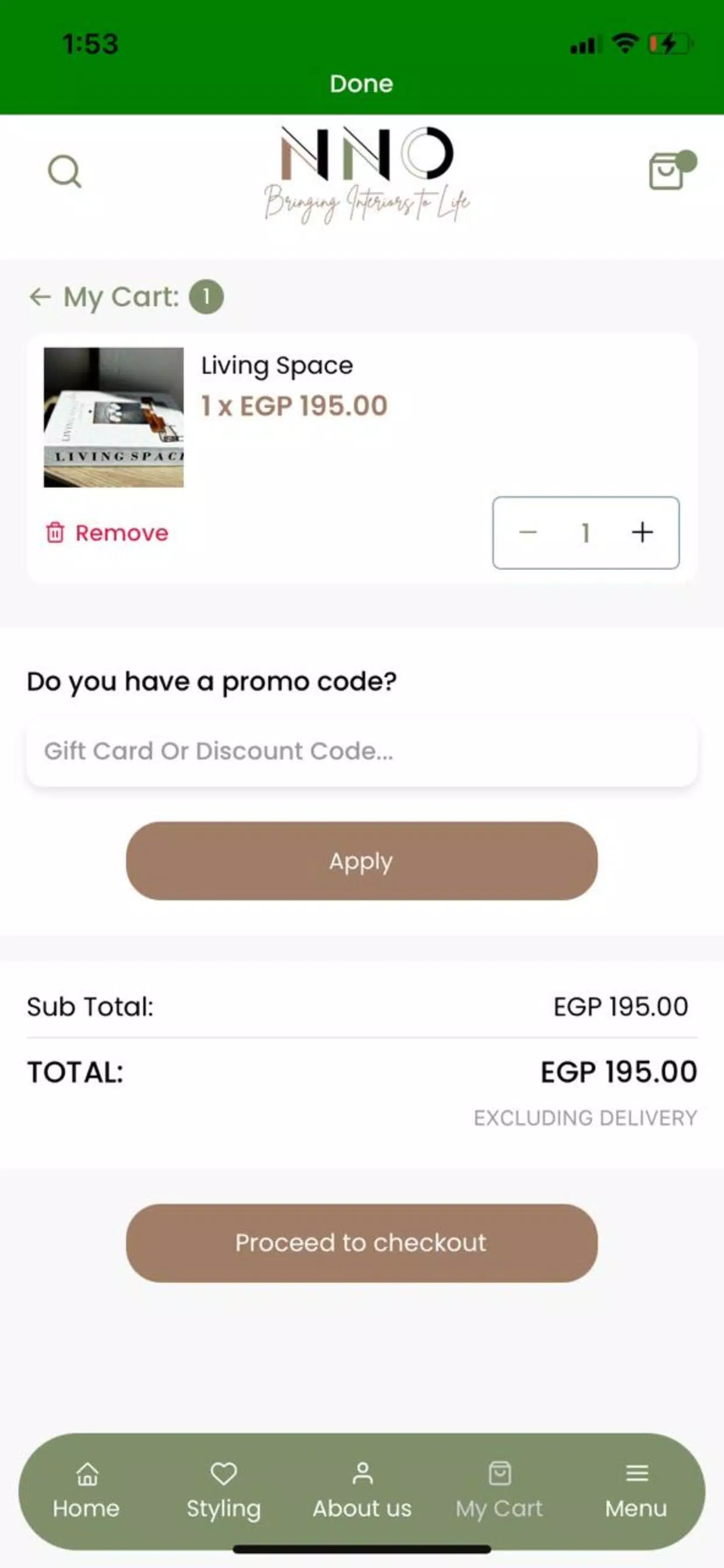This screenshot has height=1568, width=724.
Task: Increase quantity with the plus button
Action: click(642, 533)
